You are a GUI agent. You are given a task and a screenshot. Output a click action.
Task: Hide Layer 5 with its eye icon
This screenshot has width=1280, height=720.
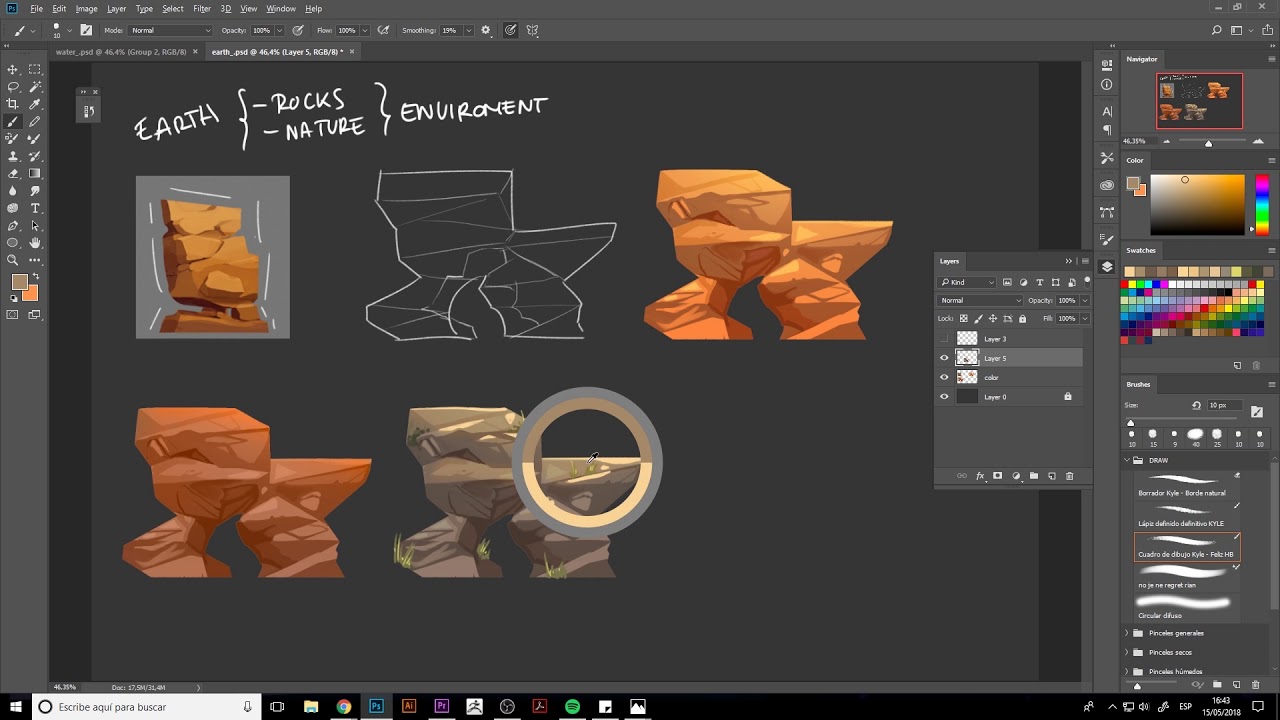[x=944, y=358]
